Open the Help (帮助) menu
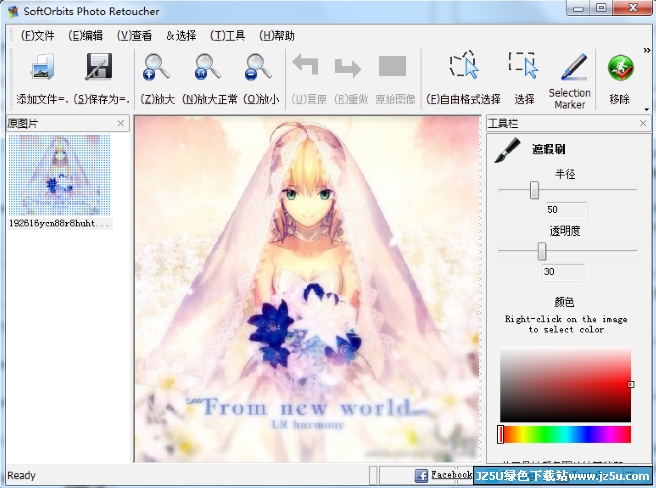The width and height of the screenshot is (656, 488). (x=277, y=36)
